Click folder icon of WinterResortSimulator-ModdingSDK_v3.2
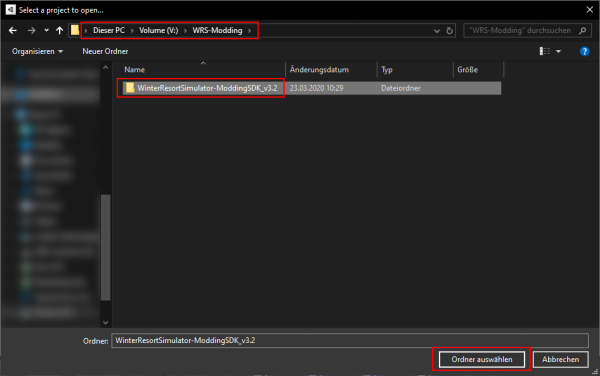The image size is (600, 376). pyautogui.click(x=130, y=88)
